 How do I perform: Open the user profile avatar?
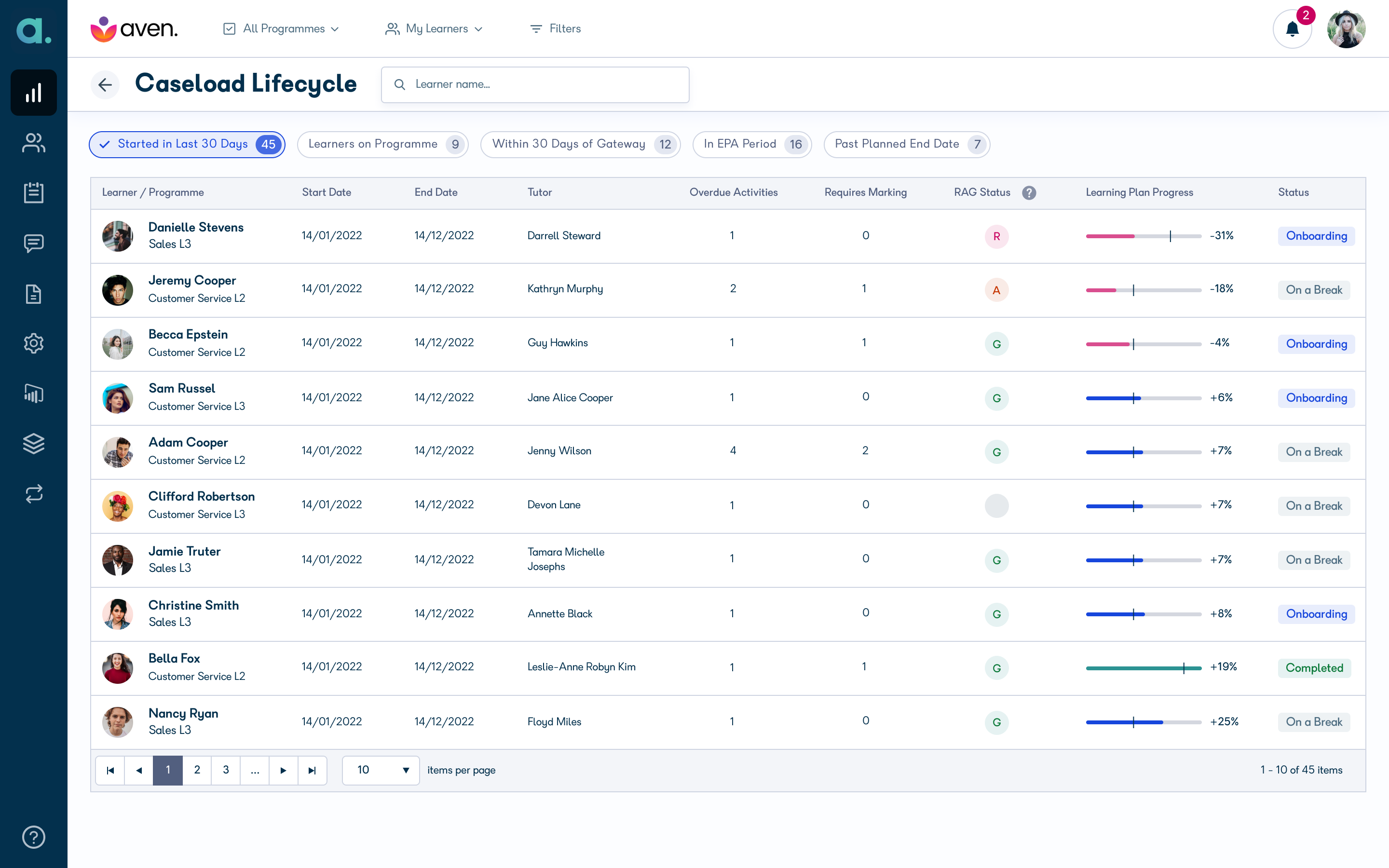pos(1346,29)
